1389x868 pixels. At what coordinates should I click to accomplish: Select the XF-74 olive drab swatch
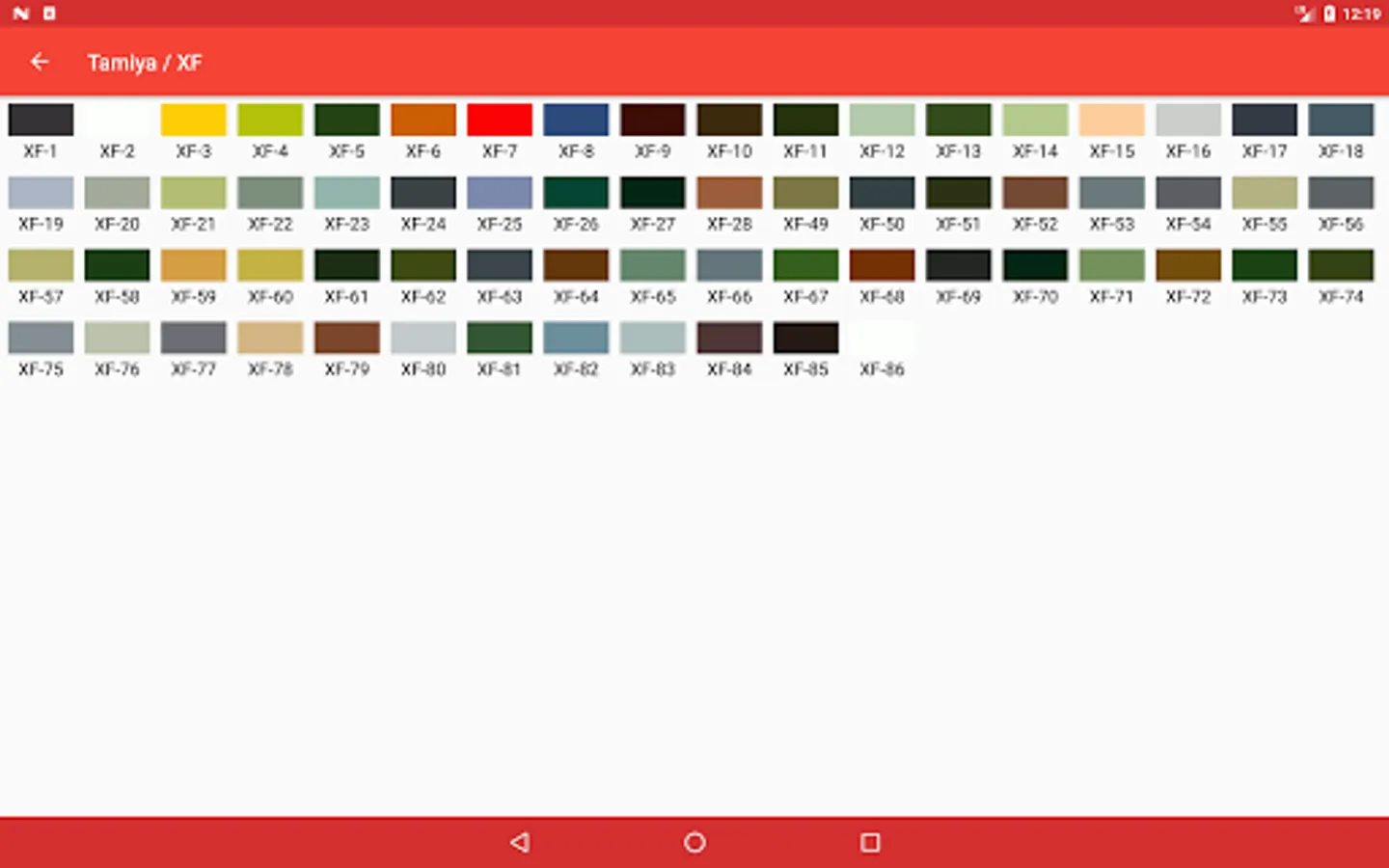(x=1341, y=265)
